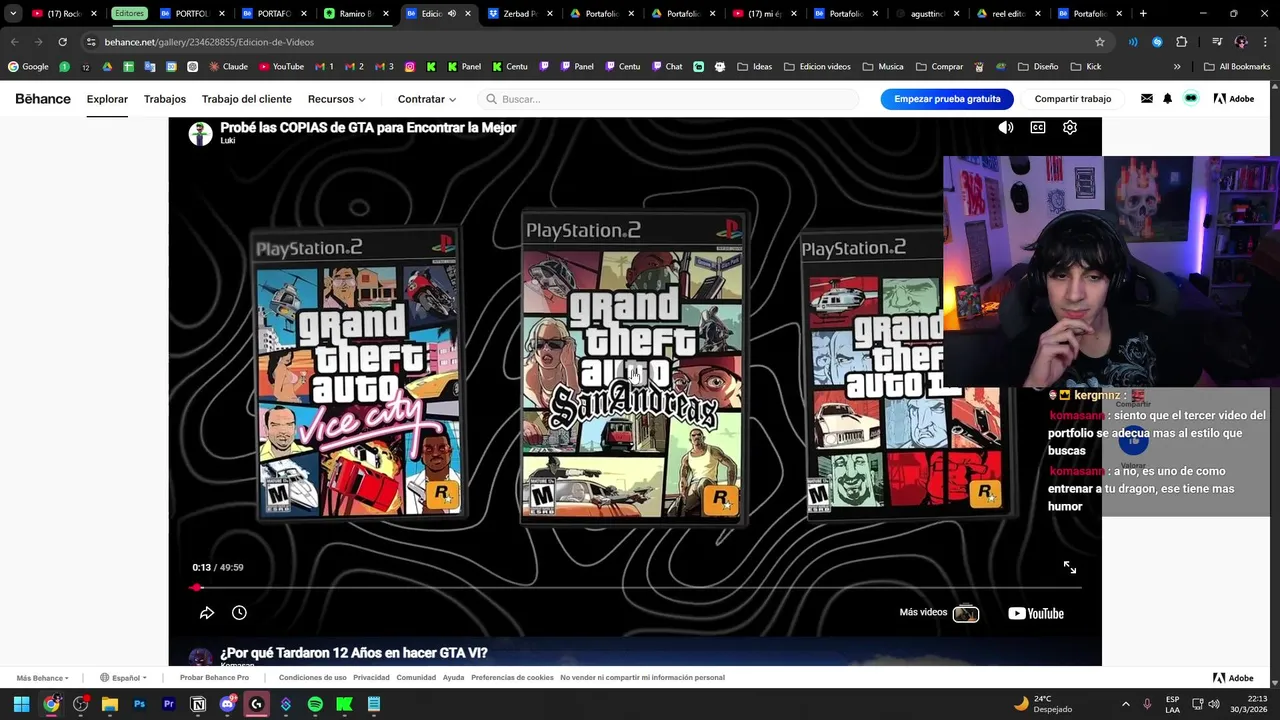Show more bookmarks with the double chevron
The image size is (1280, 720).
tap(1177, 67)
